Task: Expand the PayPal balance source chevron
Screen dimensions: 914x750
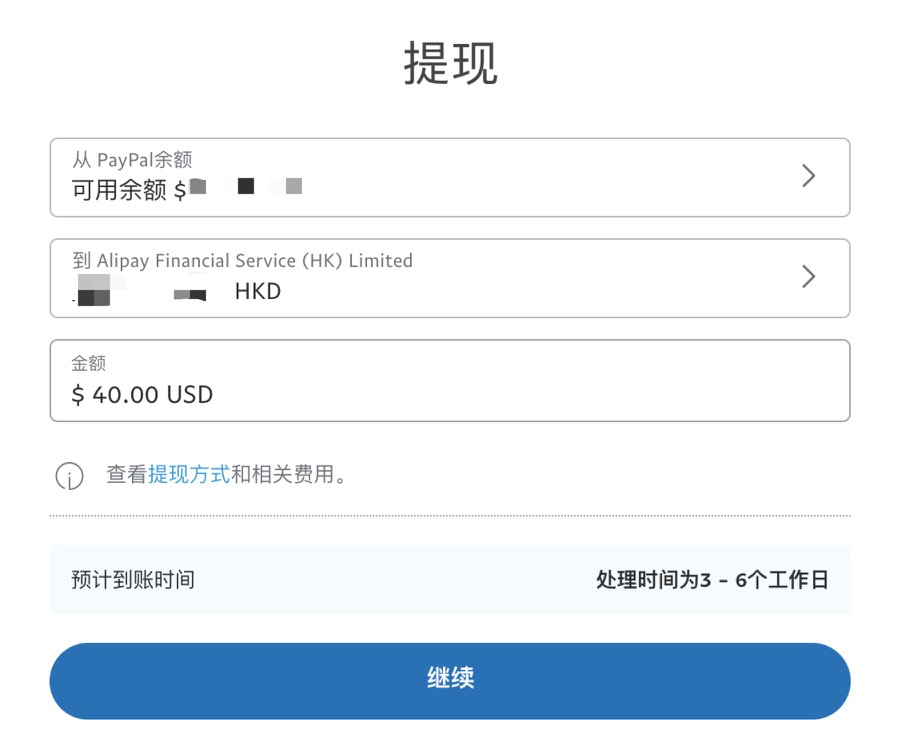Action: pos(808,176)
